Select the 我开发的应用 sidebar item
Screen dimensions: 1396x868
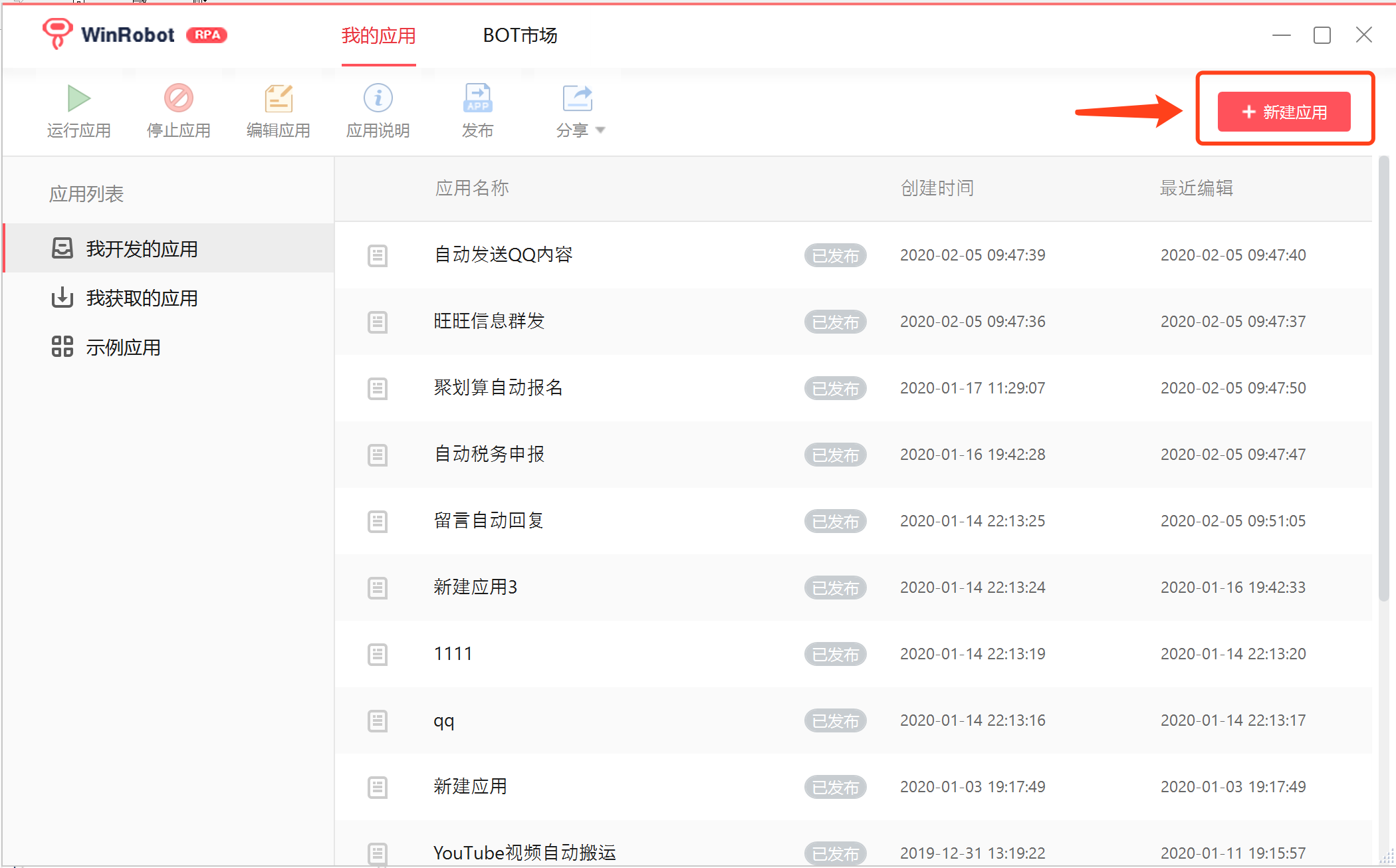[x=141, y=249]
